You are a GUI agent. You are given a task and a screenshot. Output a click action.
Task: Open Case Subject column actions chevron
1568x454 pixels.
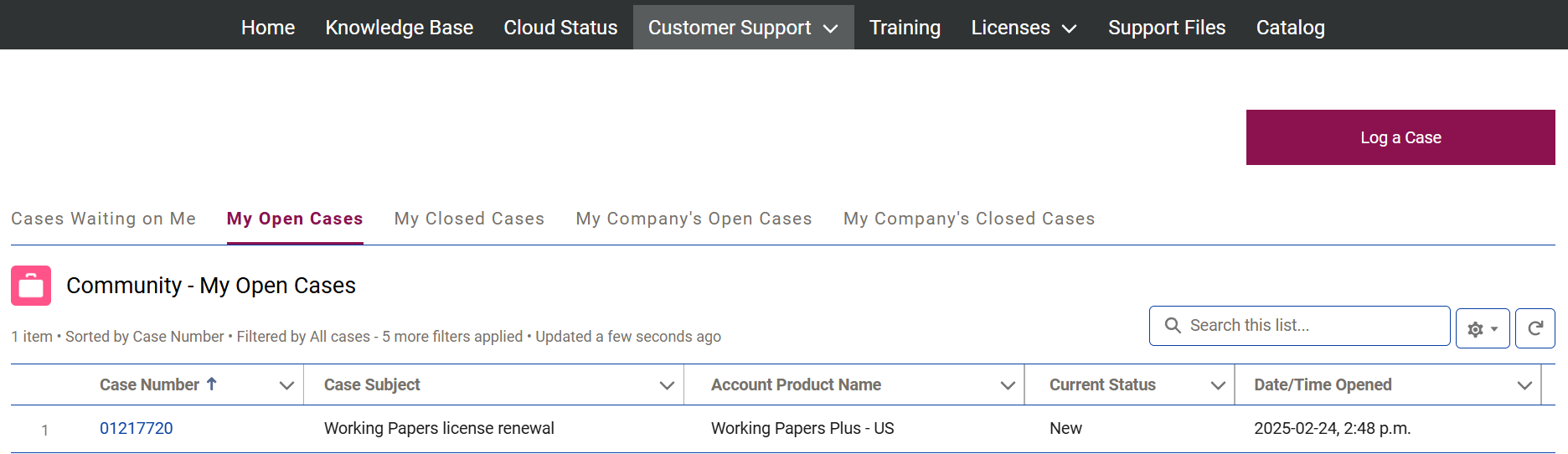[667, 385]
